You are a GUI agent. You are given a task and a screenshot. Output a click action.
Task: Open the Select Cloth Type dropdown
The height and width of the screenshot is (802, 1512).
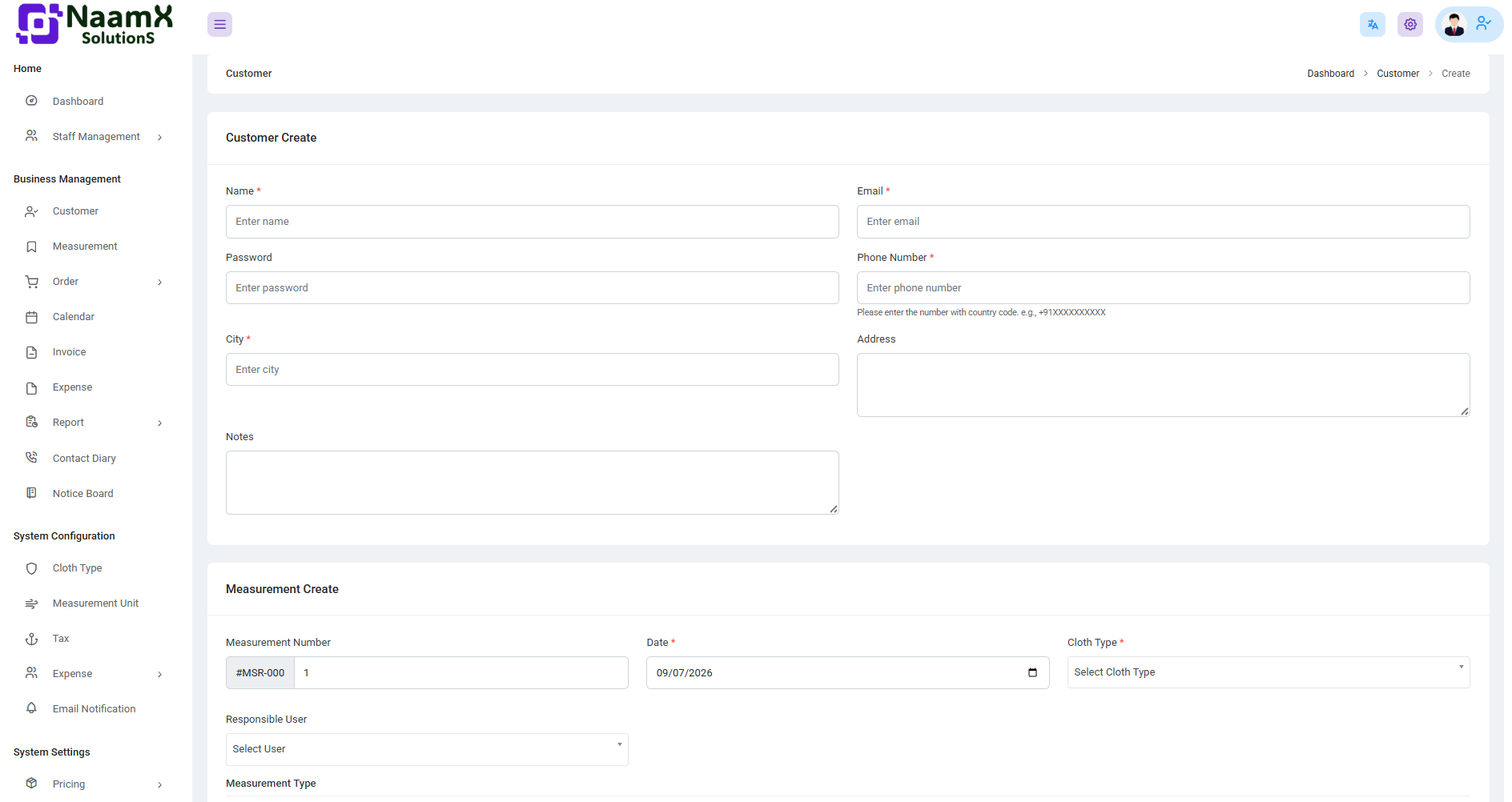click(1268, 672)
